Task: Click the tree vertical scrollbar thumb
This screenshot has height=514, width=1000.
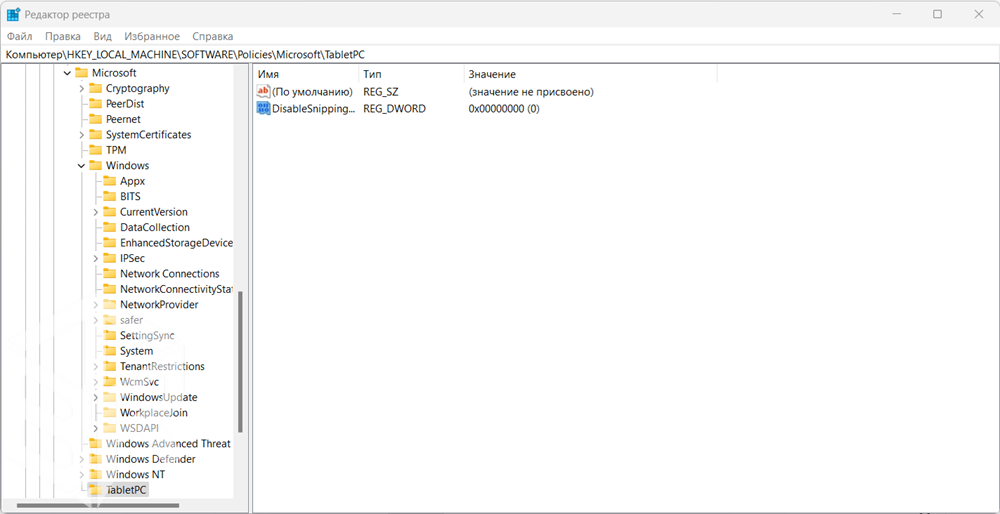Action: pyautogui.click(x=240, y=362)
